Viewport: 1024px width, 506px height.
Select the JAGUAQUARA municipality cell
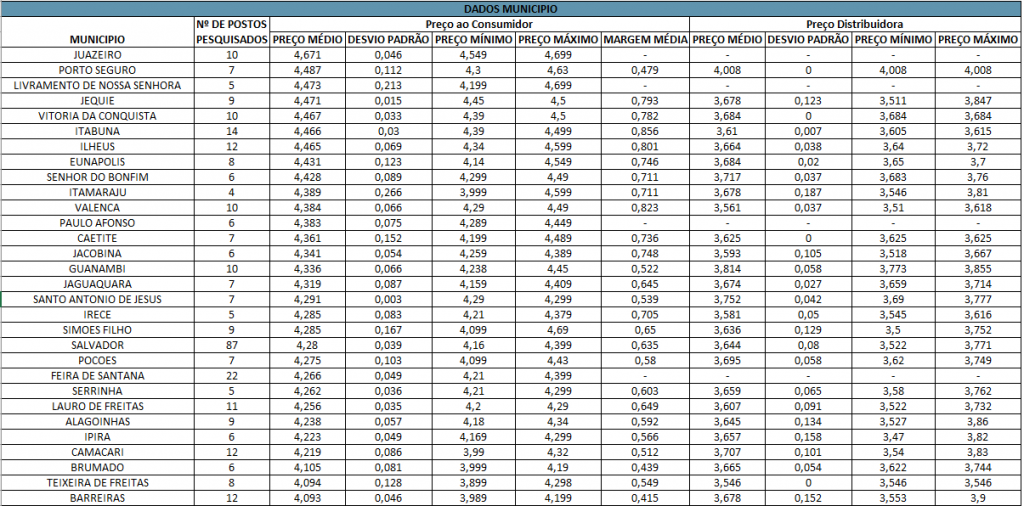click(97, 284)
